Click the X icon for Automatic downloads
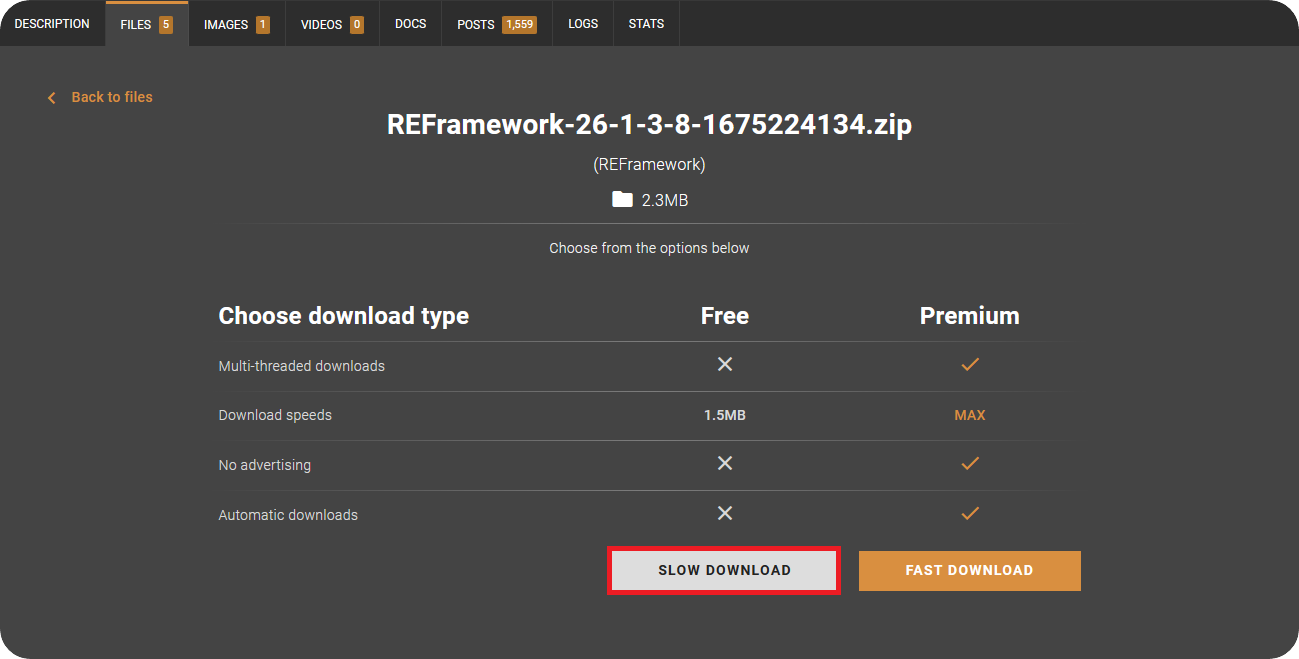The height and width of the screenshot is (659, 1299). (x=725, y=513)
